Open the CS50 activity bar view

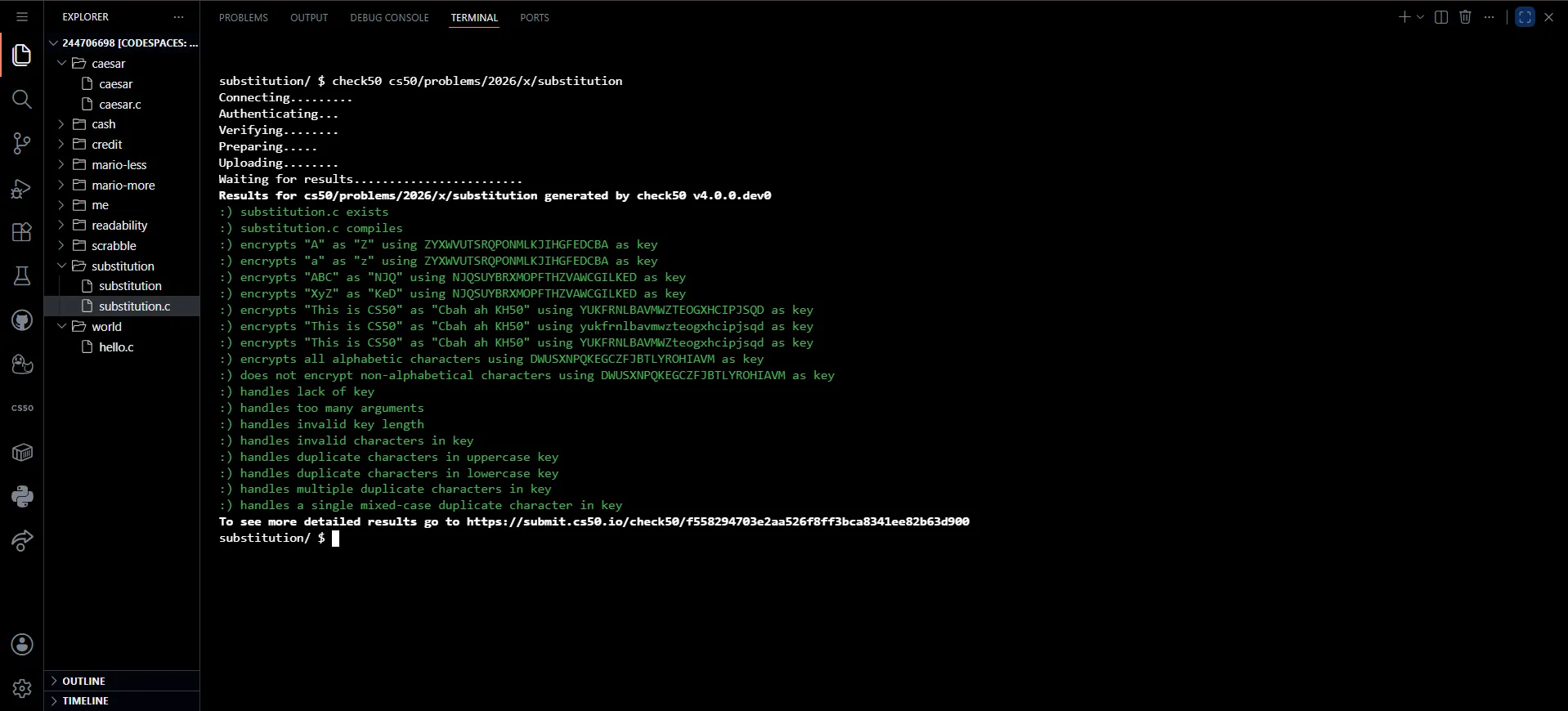pos(22,408)
